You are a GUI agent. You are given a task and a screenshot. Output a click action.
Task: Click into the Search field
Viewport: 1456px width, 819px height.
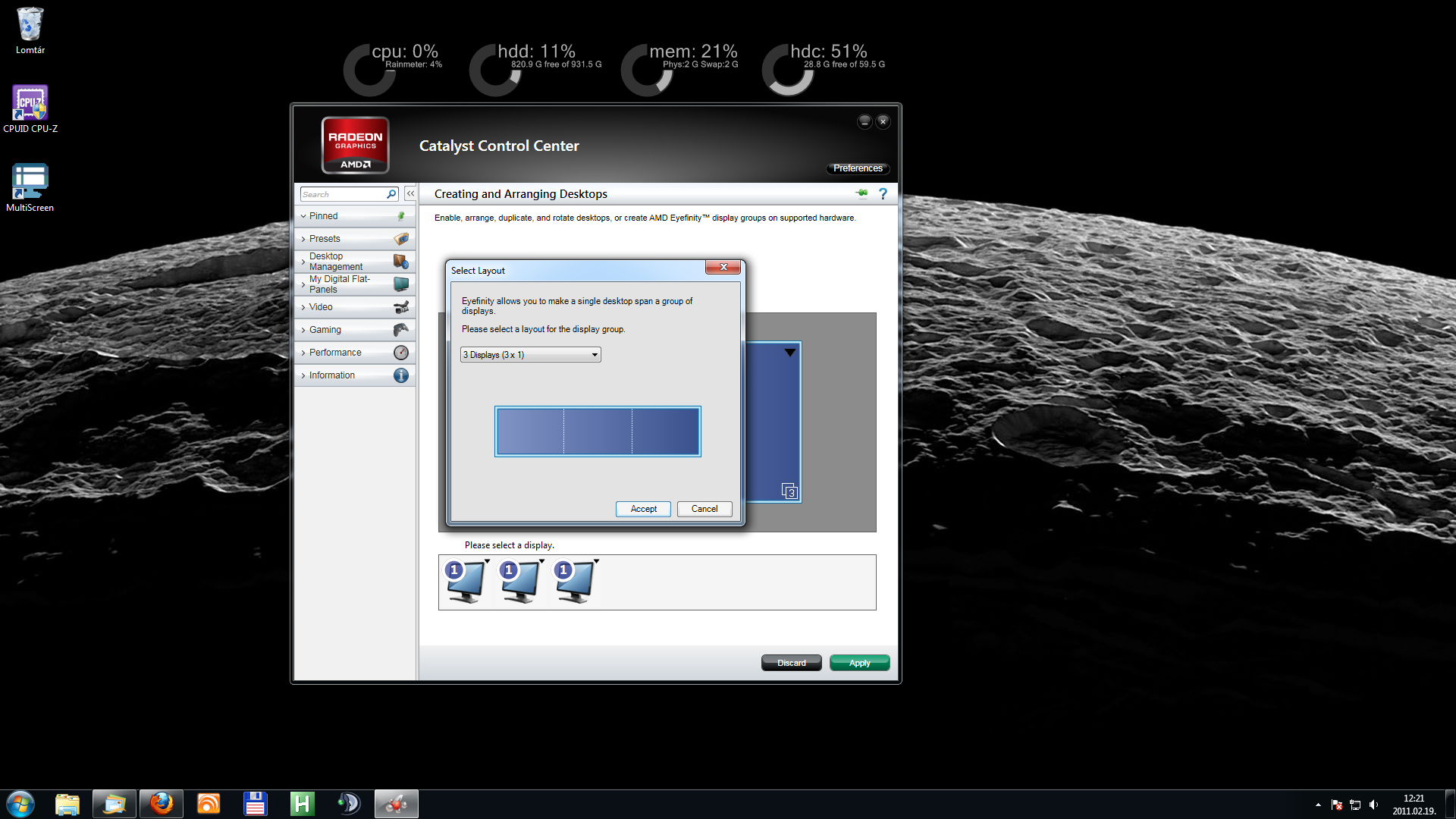(344, 194)
